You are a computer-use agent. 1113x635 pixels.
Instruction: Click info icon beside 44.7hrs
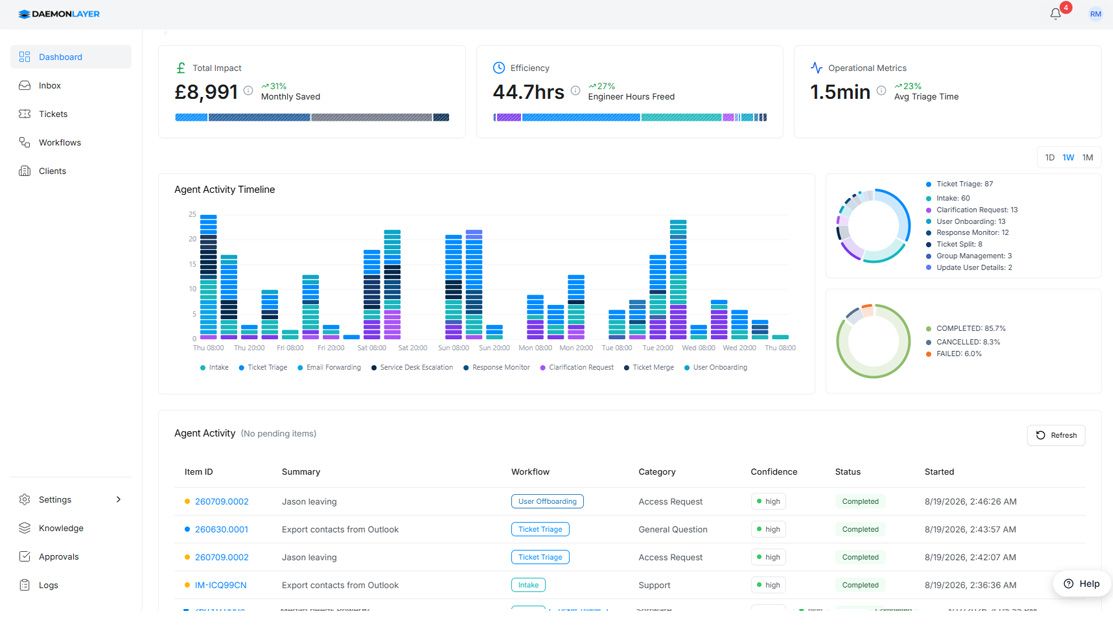tap(575, 91)
